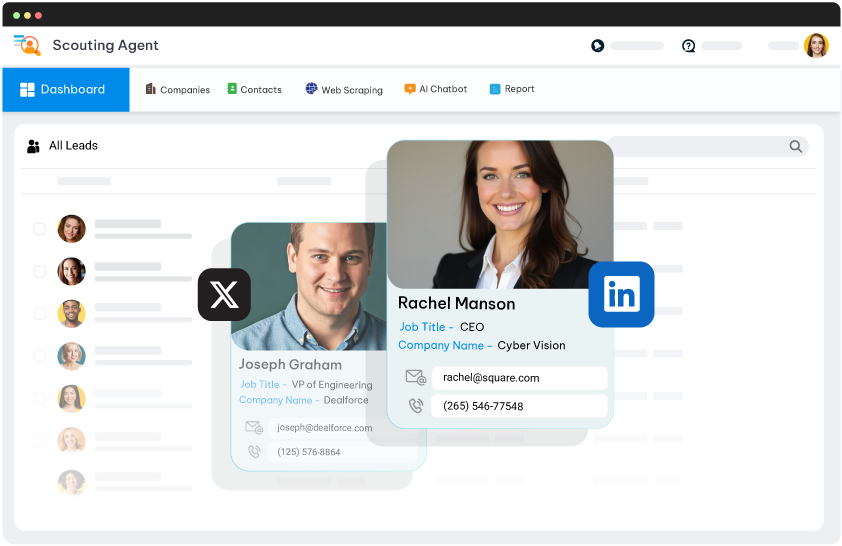The image size is (842, 546).
Task: Go to the Web Scraping tab
Action: tap(344, 89)
